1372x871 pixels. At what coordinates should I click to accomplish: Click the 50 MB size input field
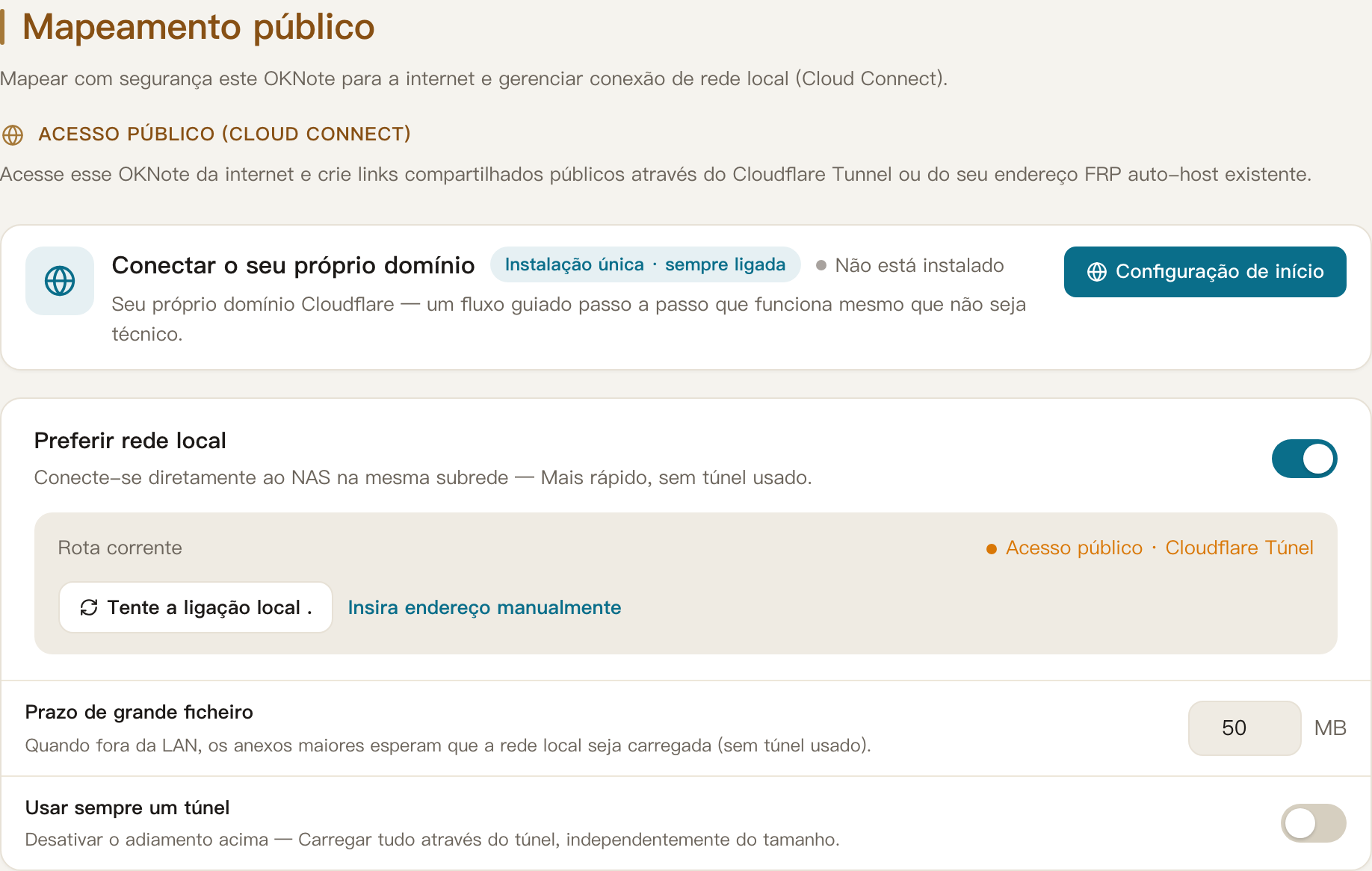pos(1244,728)
